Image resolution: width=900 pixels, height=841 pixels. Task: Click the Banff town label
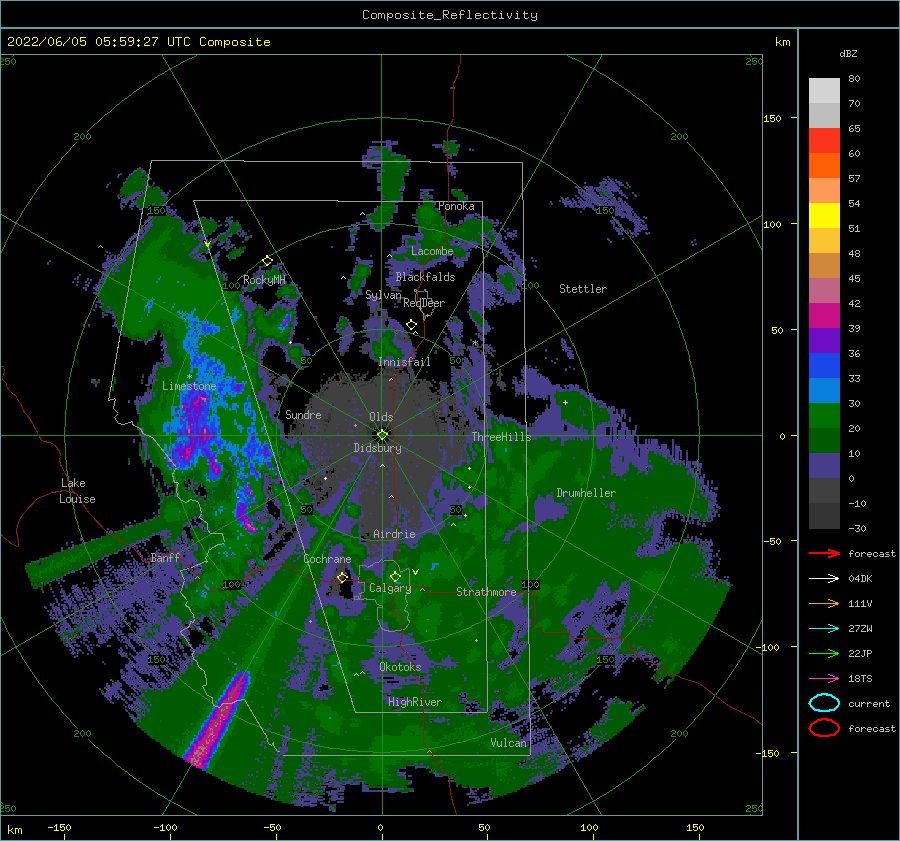[x=165, y=557]
